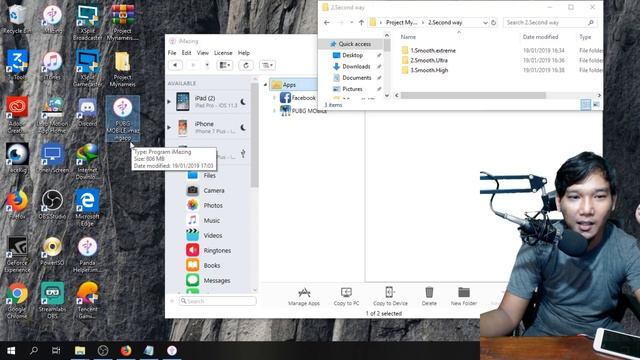Click Explorer search box for 2.Second way
Image resolution: width=640 pixels, height=360 pixels.
click(x=550, y=23)
